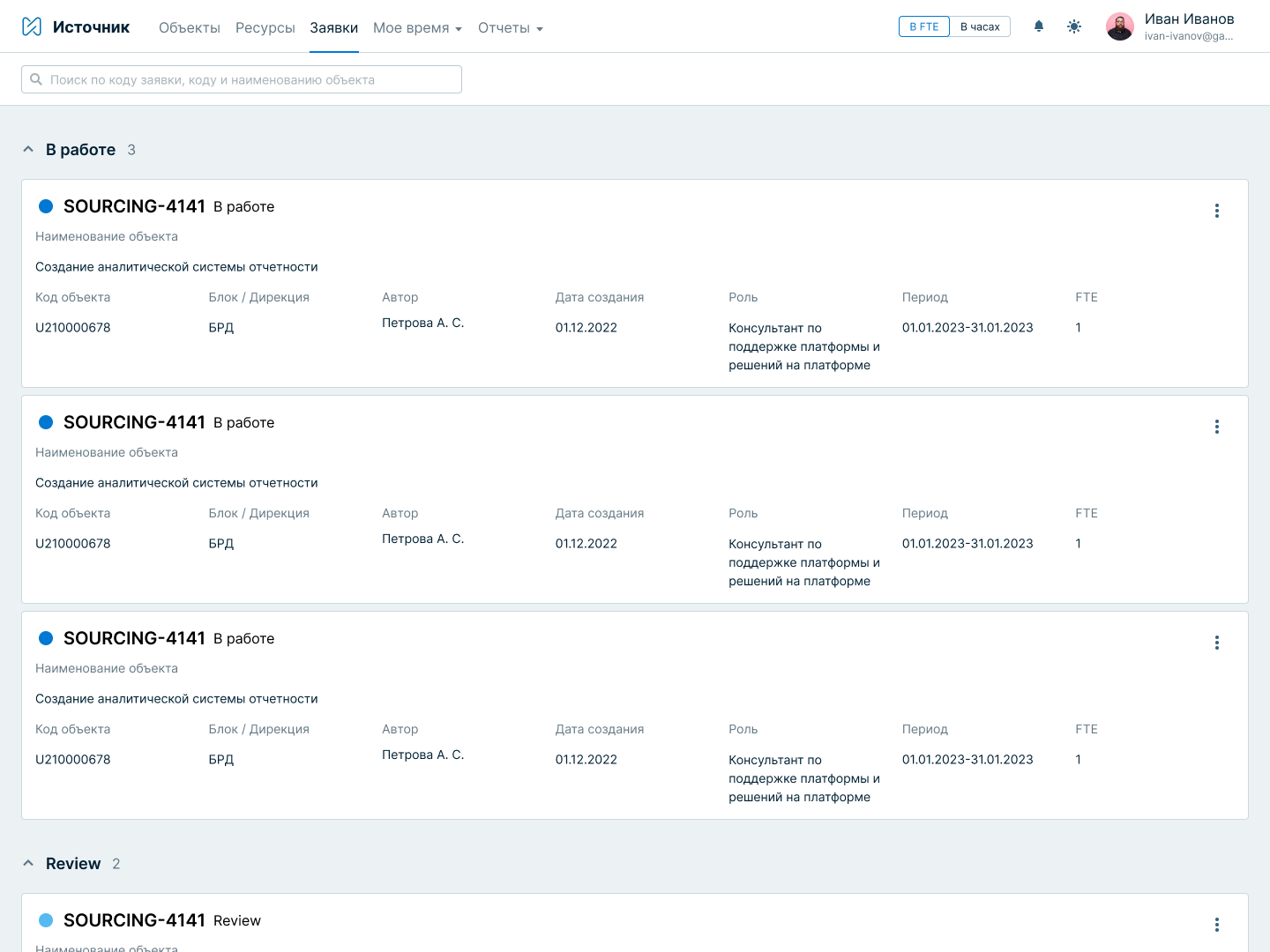Switch units to В FTE
The width and height of the screenshot is (1270, 952).
924,26
